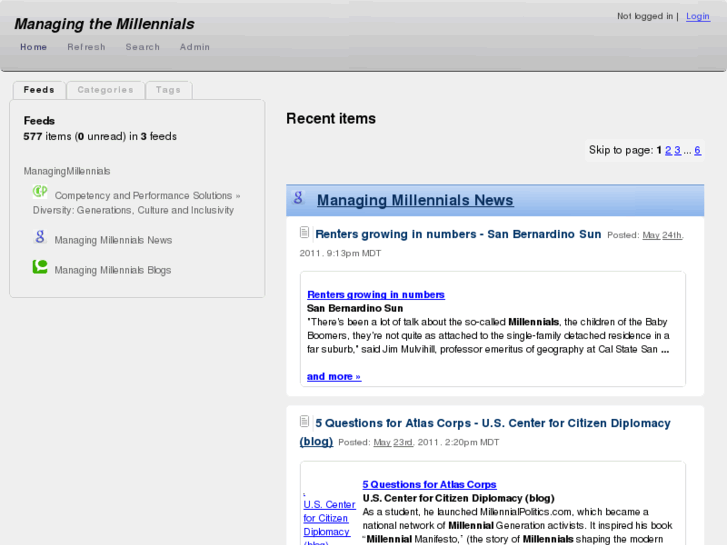Open the Admin menu item

(x=195, y=47)
